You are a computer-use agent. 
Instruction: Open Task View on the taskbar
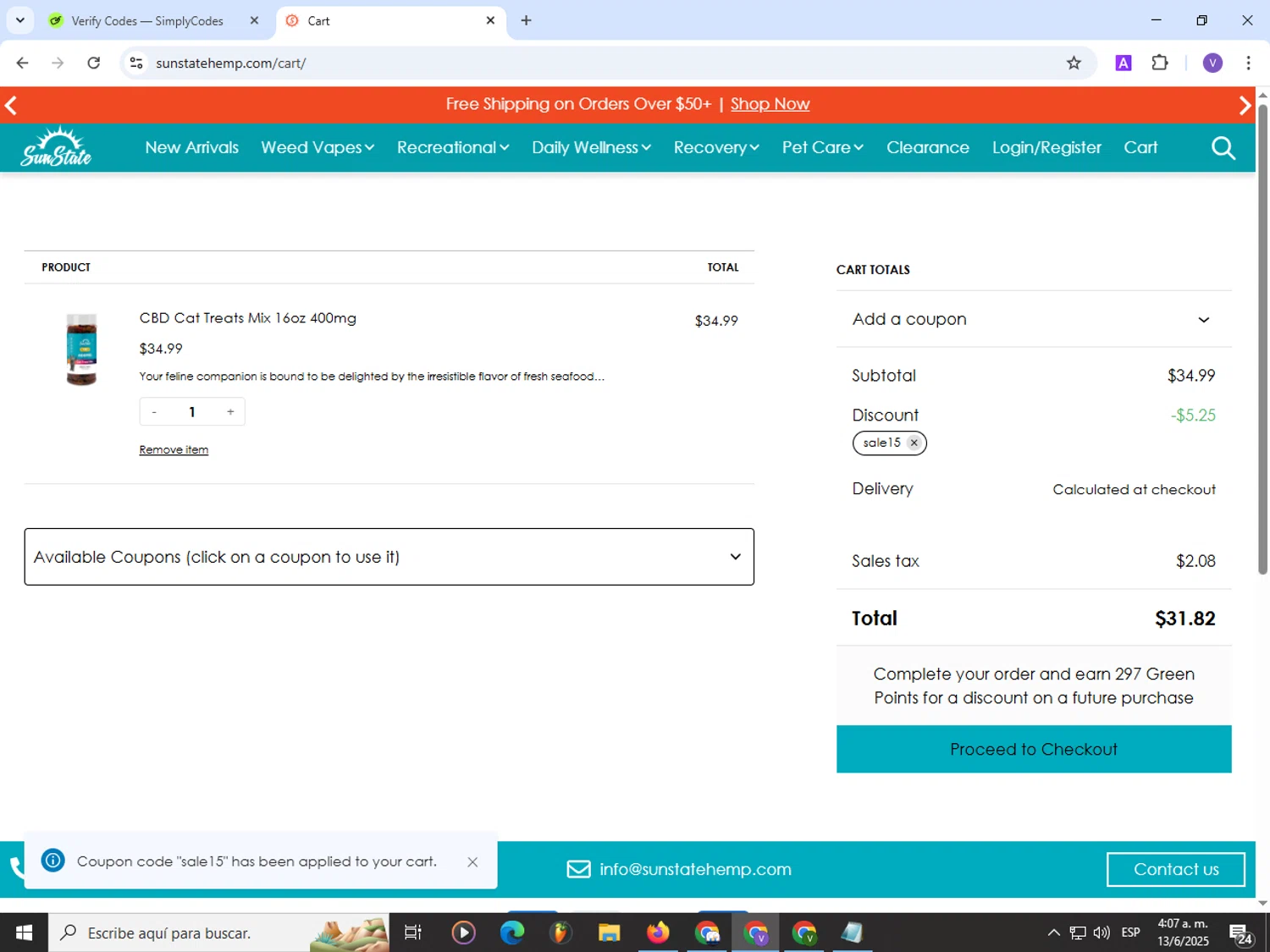[x=413, y=933]
